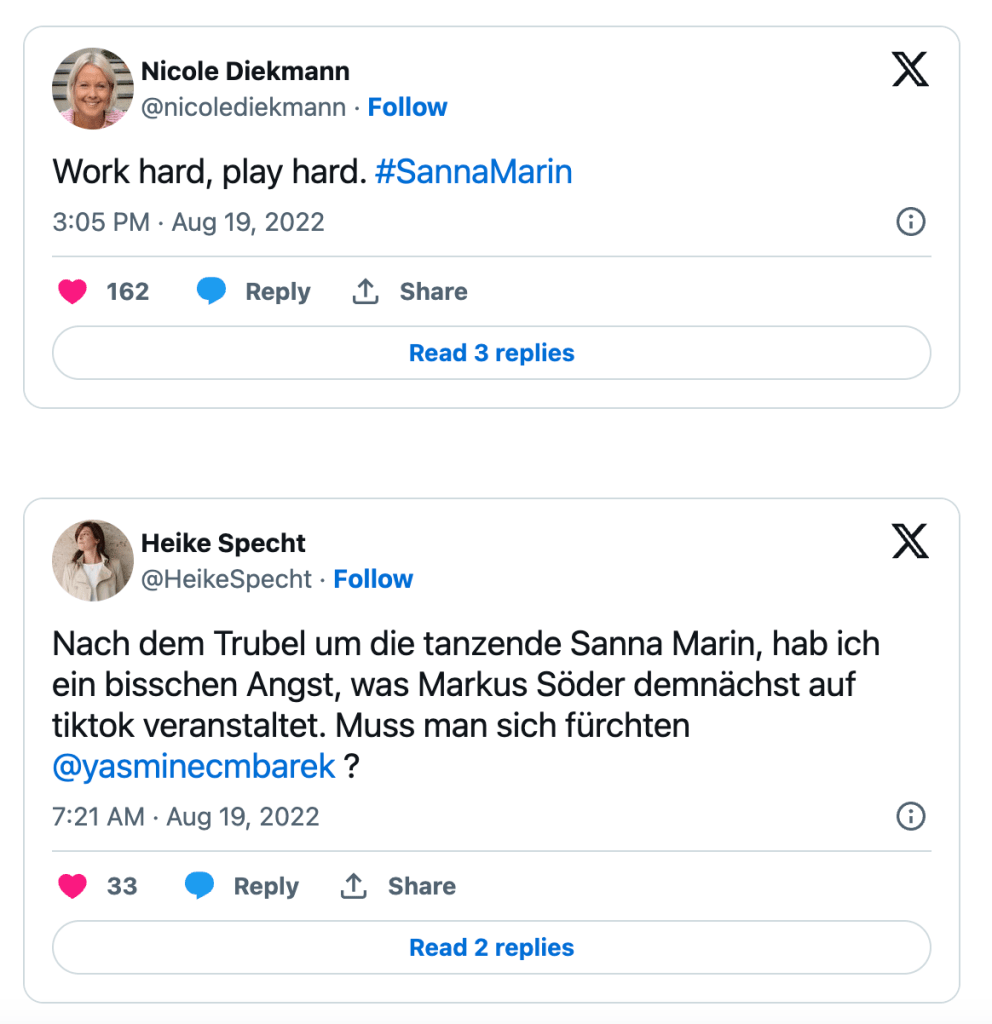
Task: Click the X logo on Nicole Diekmann's tweet
Action: 910,69
